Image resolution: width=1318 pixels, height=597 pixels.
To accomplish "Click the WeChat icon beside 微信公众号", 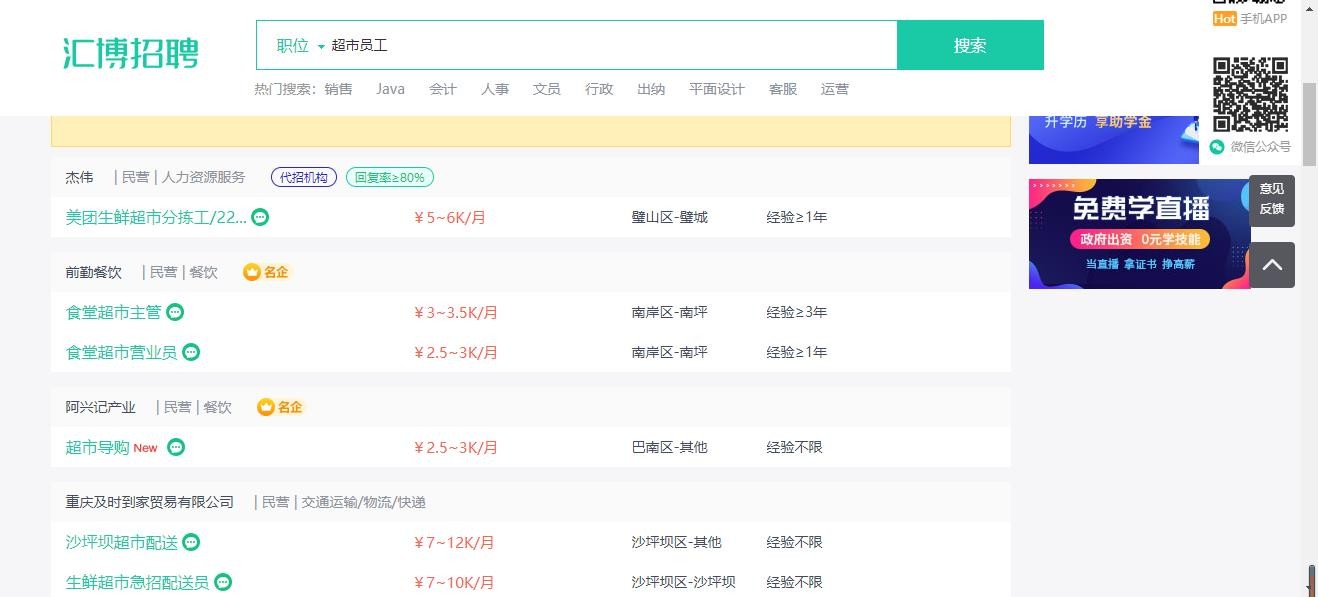I will pos(1217,147).
